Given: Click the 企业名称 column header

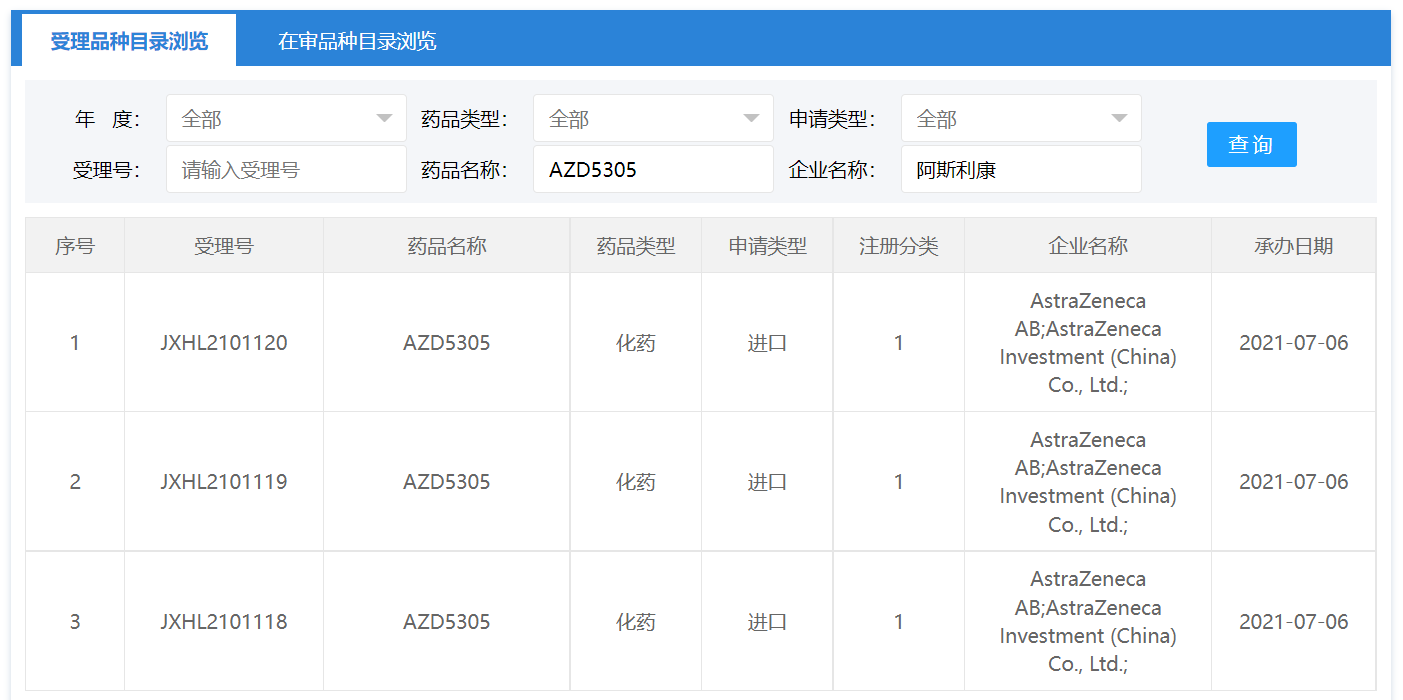Looking at the screenshot, I should pos(1088,246).
